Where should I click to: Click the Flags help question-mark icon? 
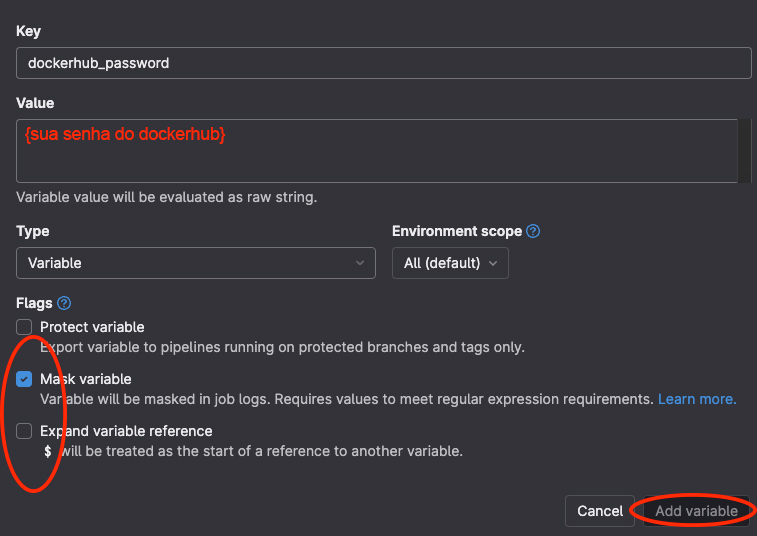click(64, 303)
